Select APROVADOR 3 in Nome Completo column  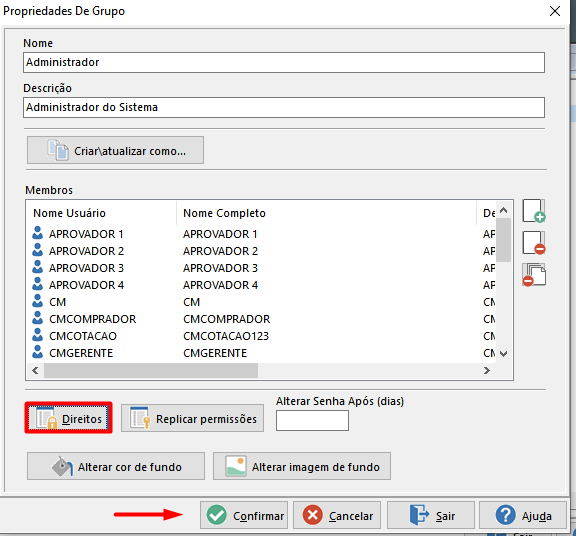click(x=220, y=268)
